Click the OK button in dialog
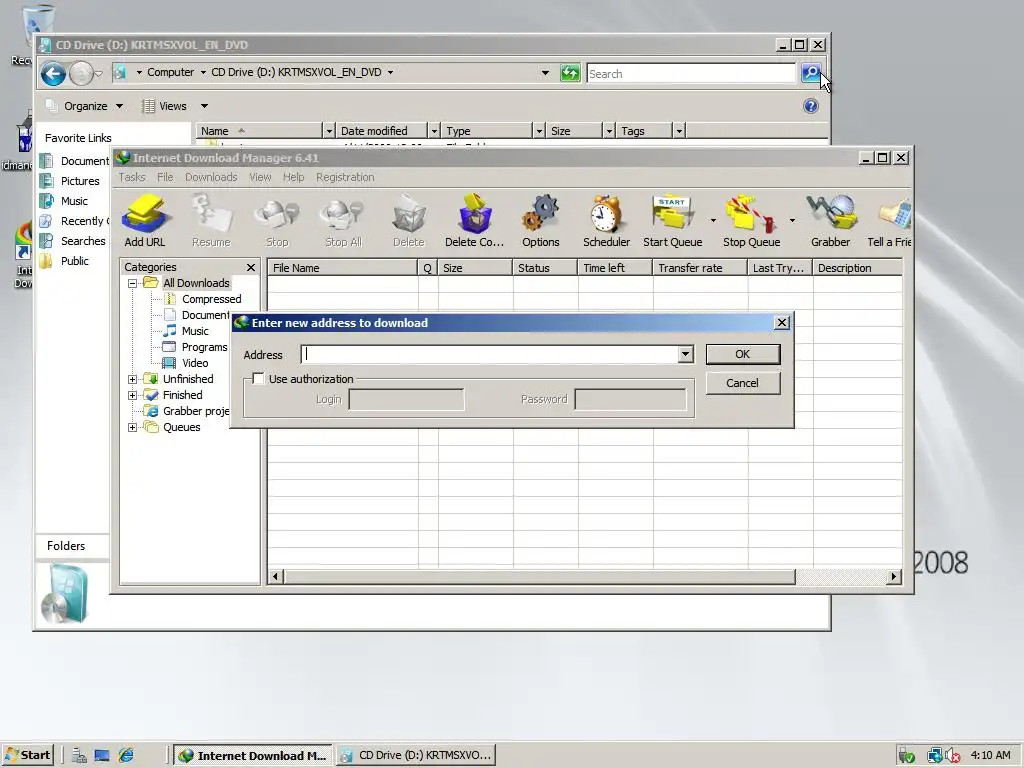This screenshot has width=1024, height=768. 743,354
